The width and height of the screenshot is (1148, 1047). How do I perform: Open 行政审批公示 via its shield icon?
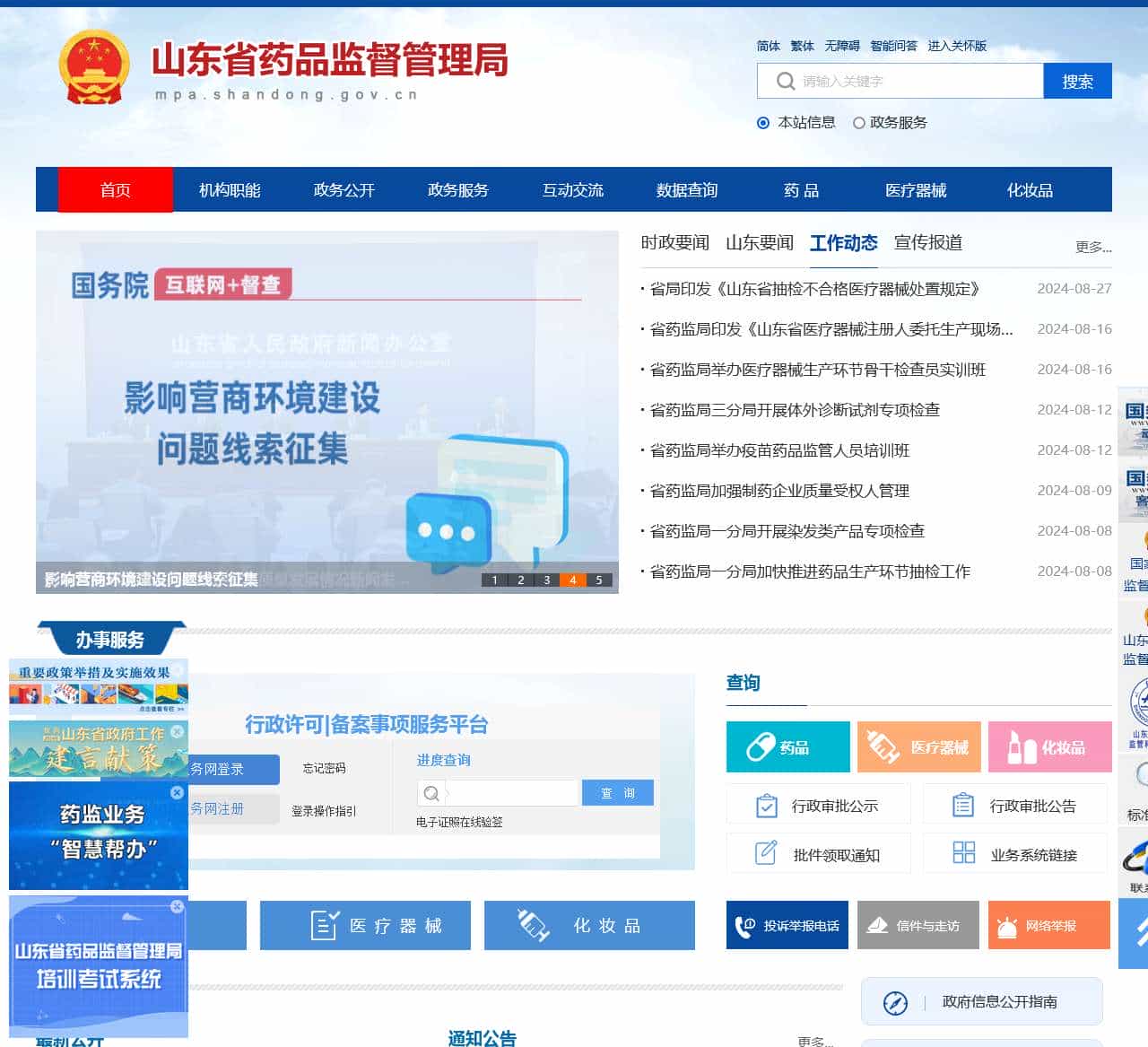coord(765,805)
